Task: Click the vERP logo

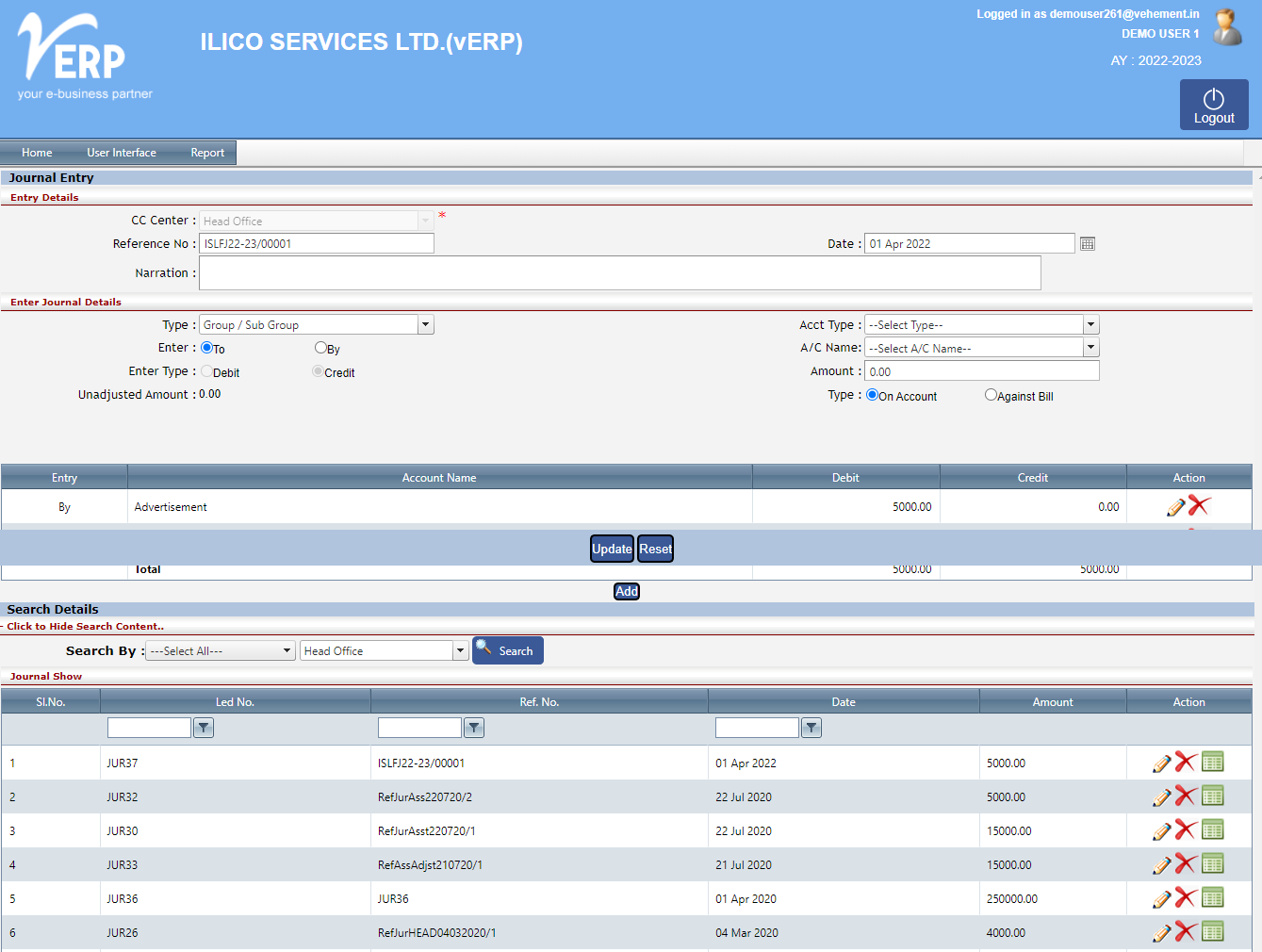Action: point(84,57)
